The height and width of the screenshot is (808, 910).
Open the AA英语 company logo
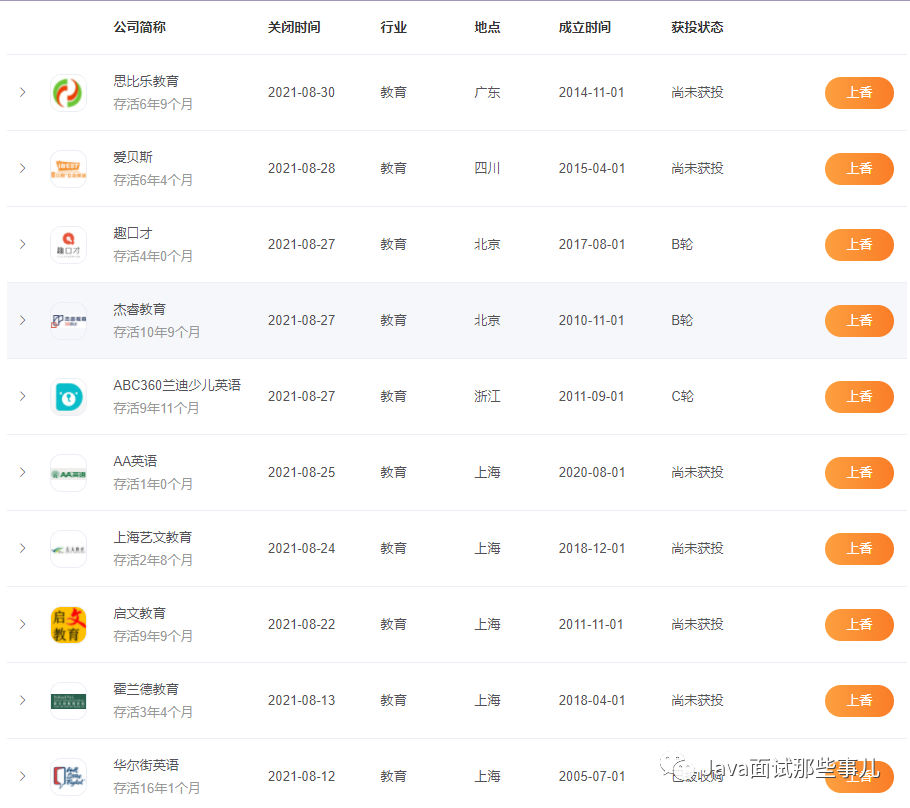(x=68, y=473)
